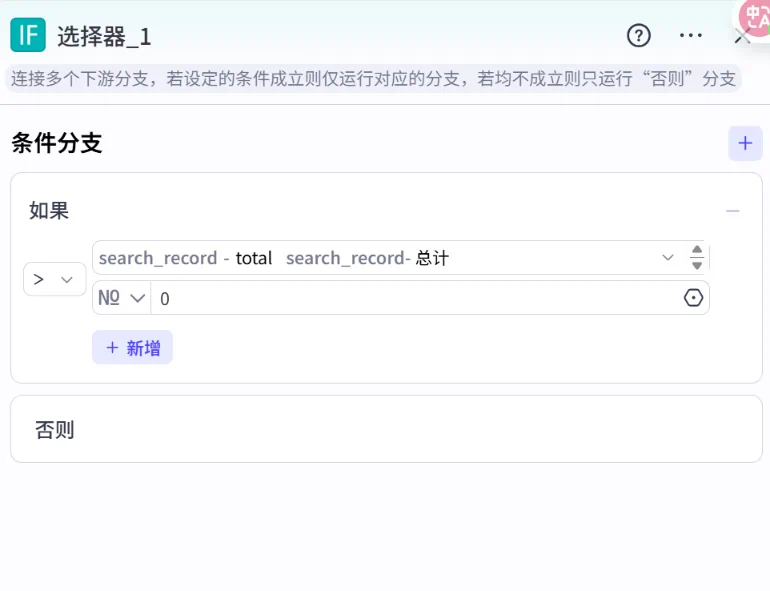770x591 pixels.
Task: Click the value input field containing 0
Action: point(410,298)
